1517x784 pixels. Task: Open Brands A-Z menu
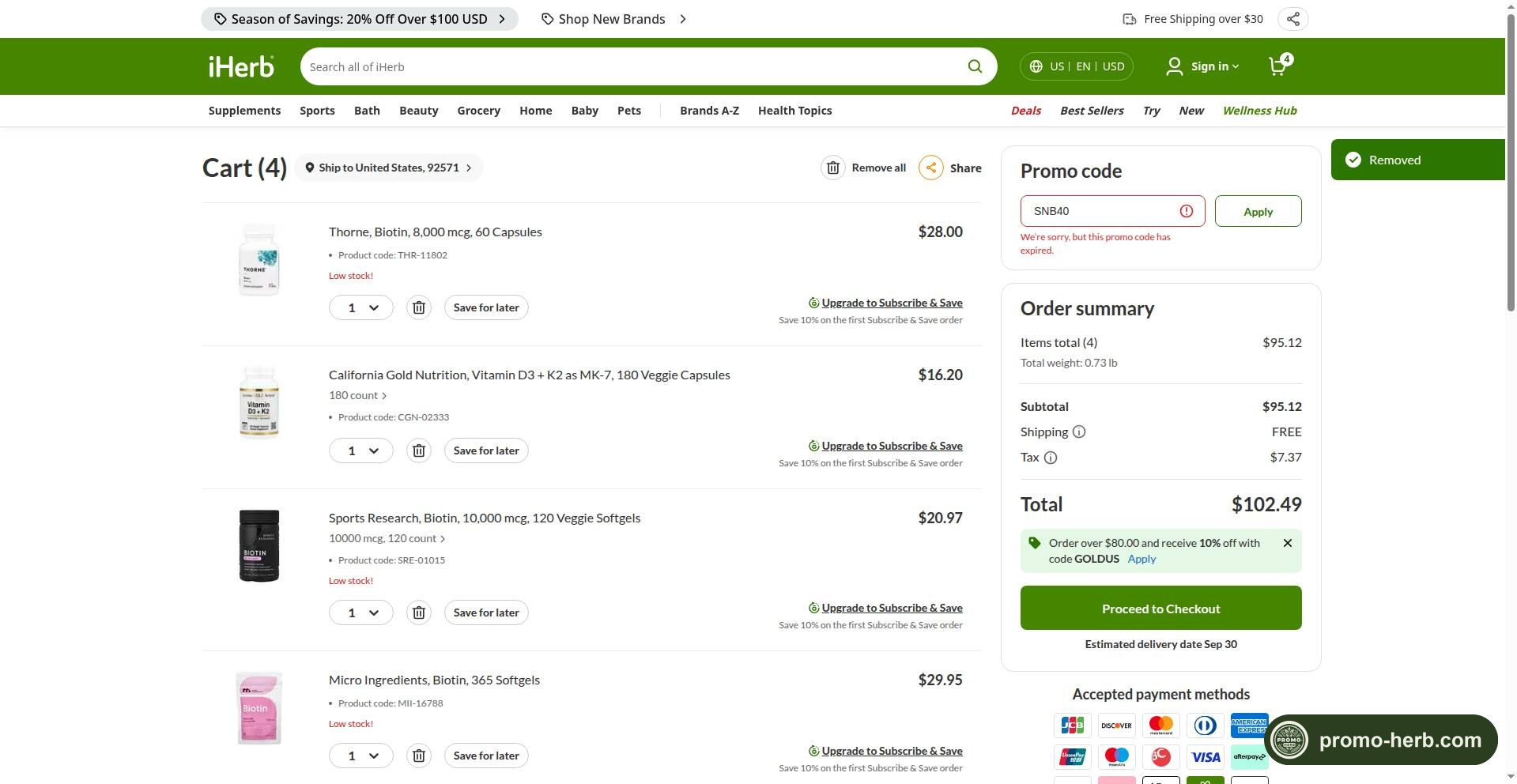tap(709, 111)
